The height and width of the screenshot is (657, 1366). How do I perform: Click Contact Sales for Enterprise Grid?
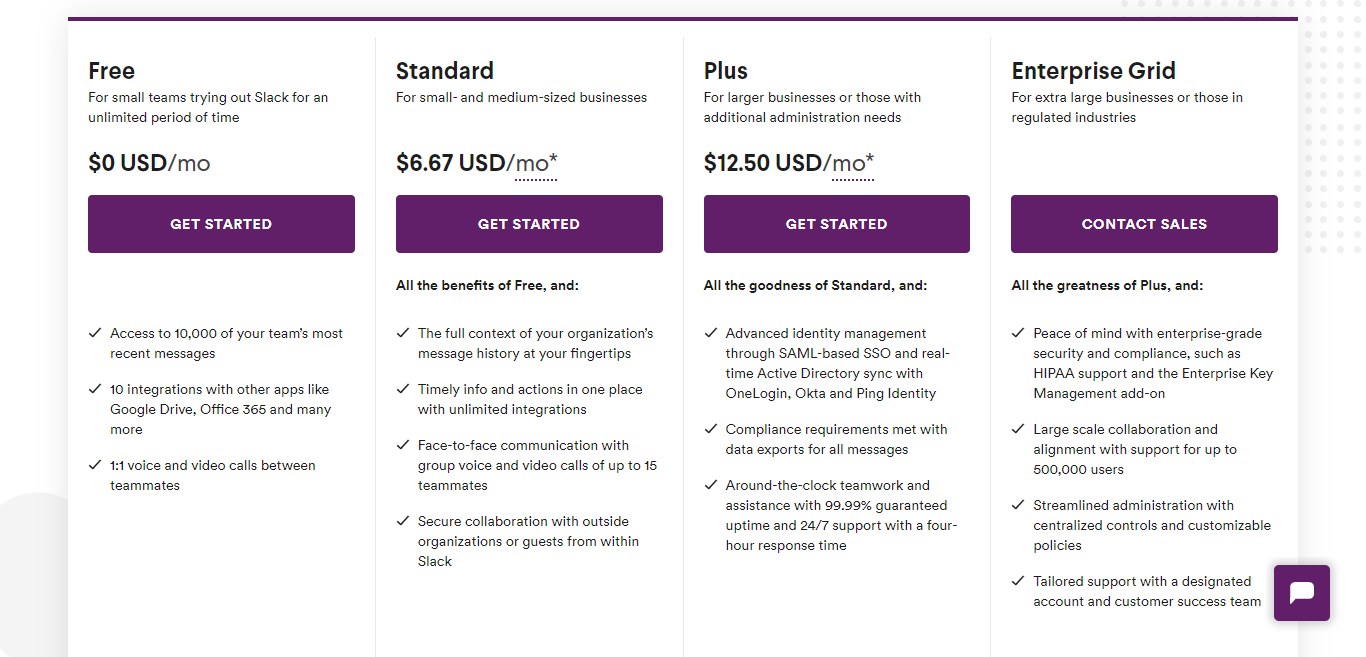tap(1144, 224)
